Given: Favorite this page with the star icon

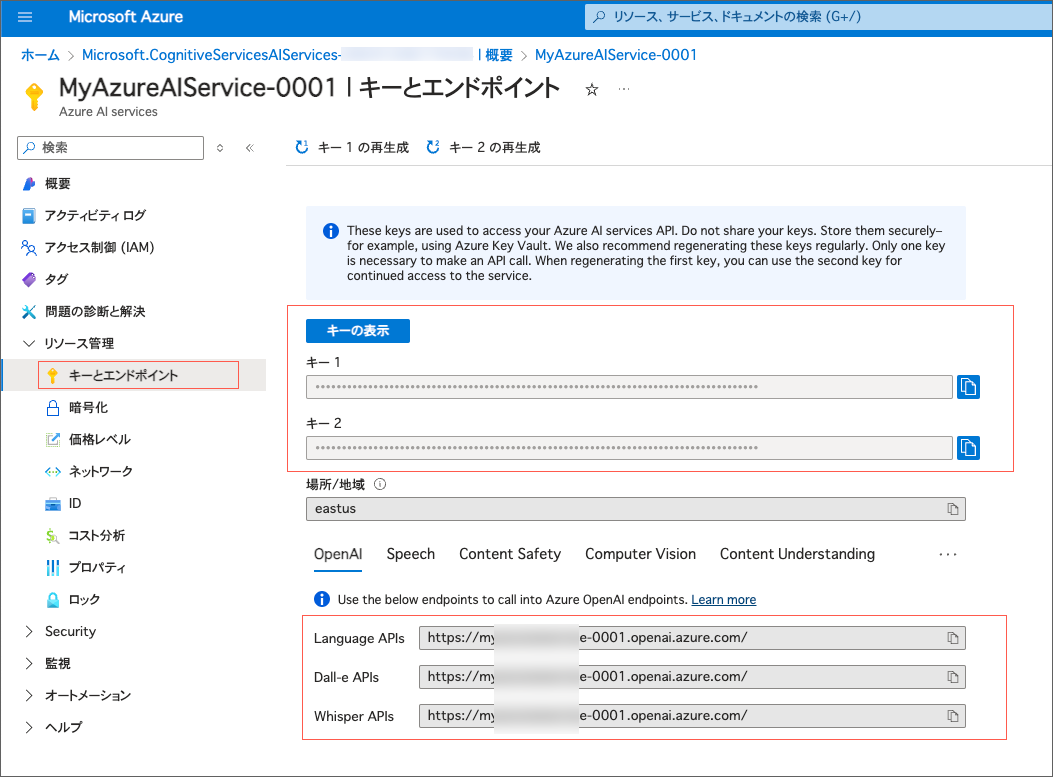Looking at the screenshot, I should click(592, 89).
